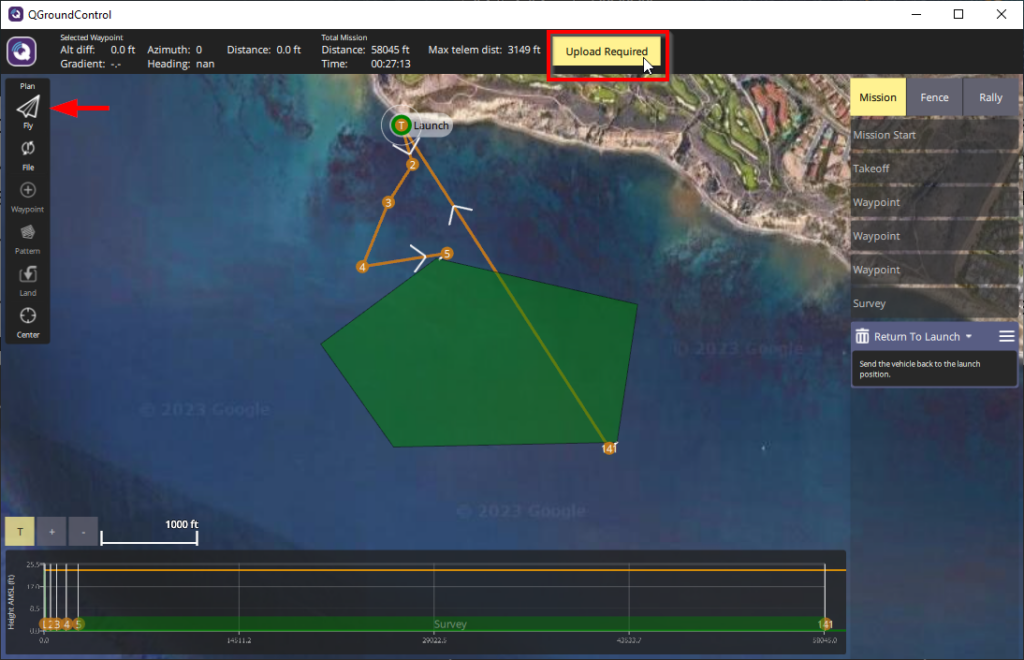Screen dimensions: 1024x660
Task: Switch to the Rally tab
Action: click(x=990, y=98)
